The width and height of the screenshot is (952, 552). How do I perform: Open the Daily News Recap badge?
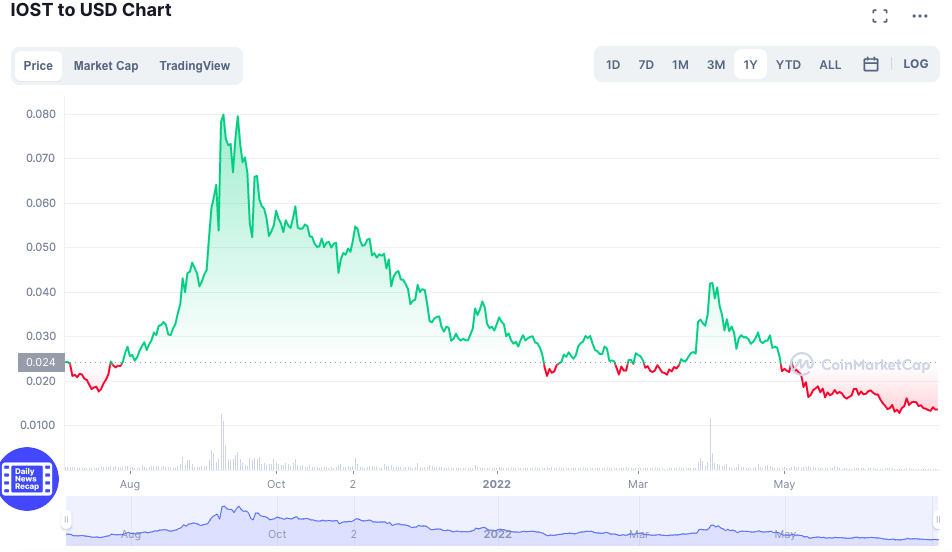tap(27, 479)
